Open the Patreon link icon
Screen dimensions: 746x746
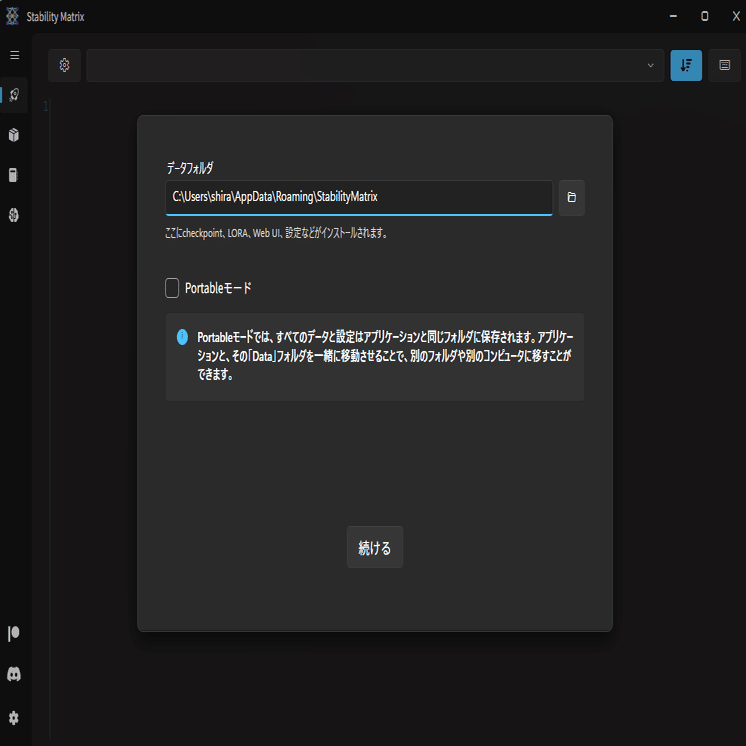pos(14,634)
